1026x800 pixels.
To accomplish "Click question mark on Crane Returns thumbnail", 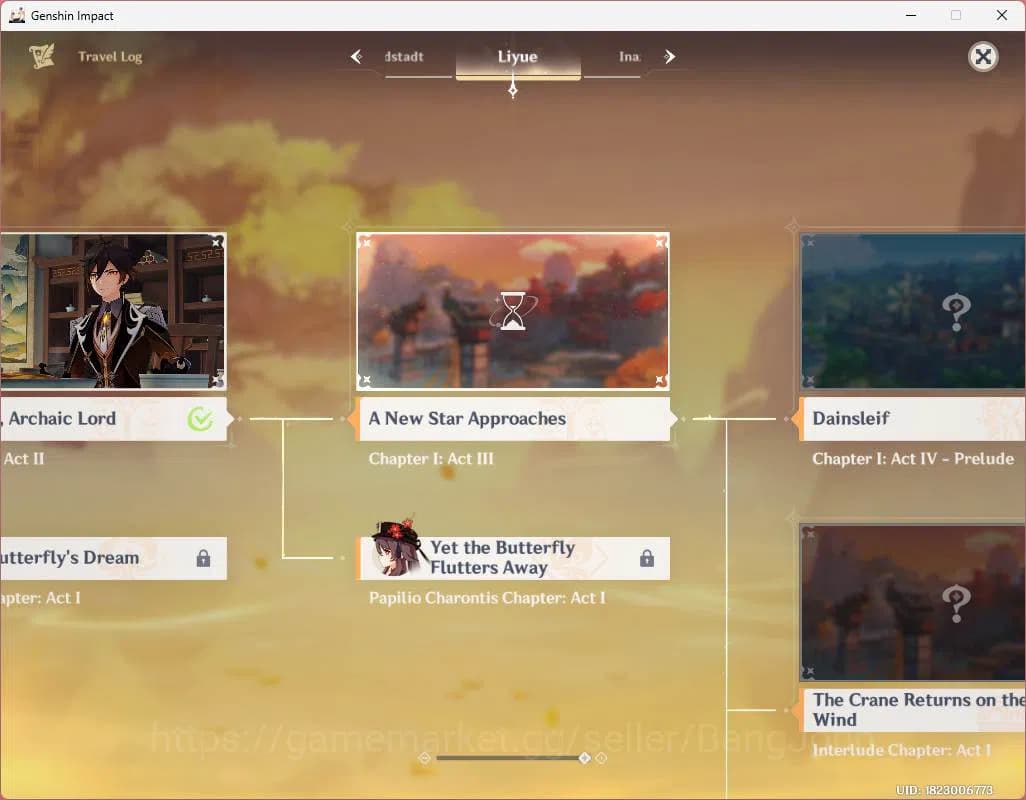I will 956,602.
